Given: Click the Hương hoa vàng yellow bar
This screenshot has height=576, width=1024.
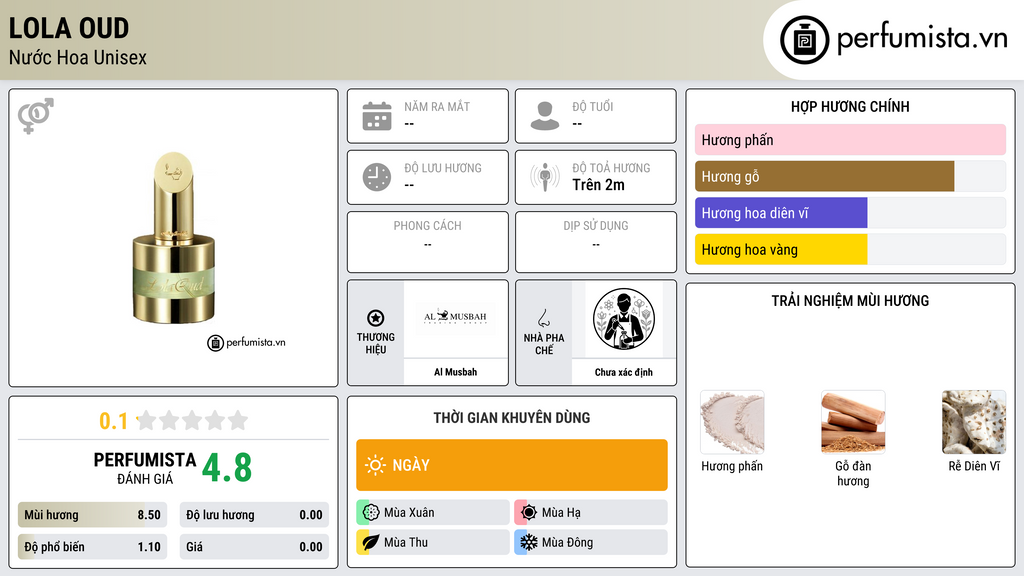Looking at the screenshot, I should coord(781,249).
